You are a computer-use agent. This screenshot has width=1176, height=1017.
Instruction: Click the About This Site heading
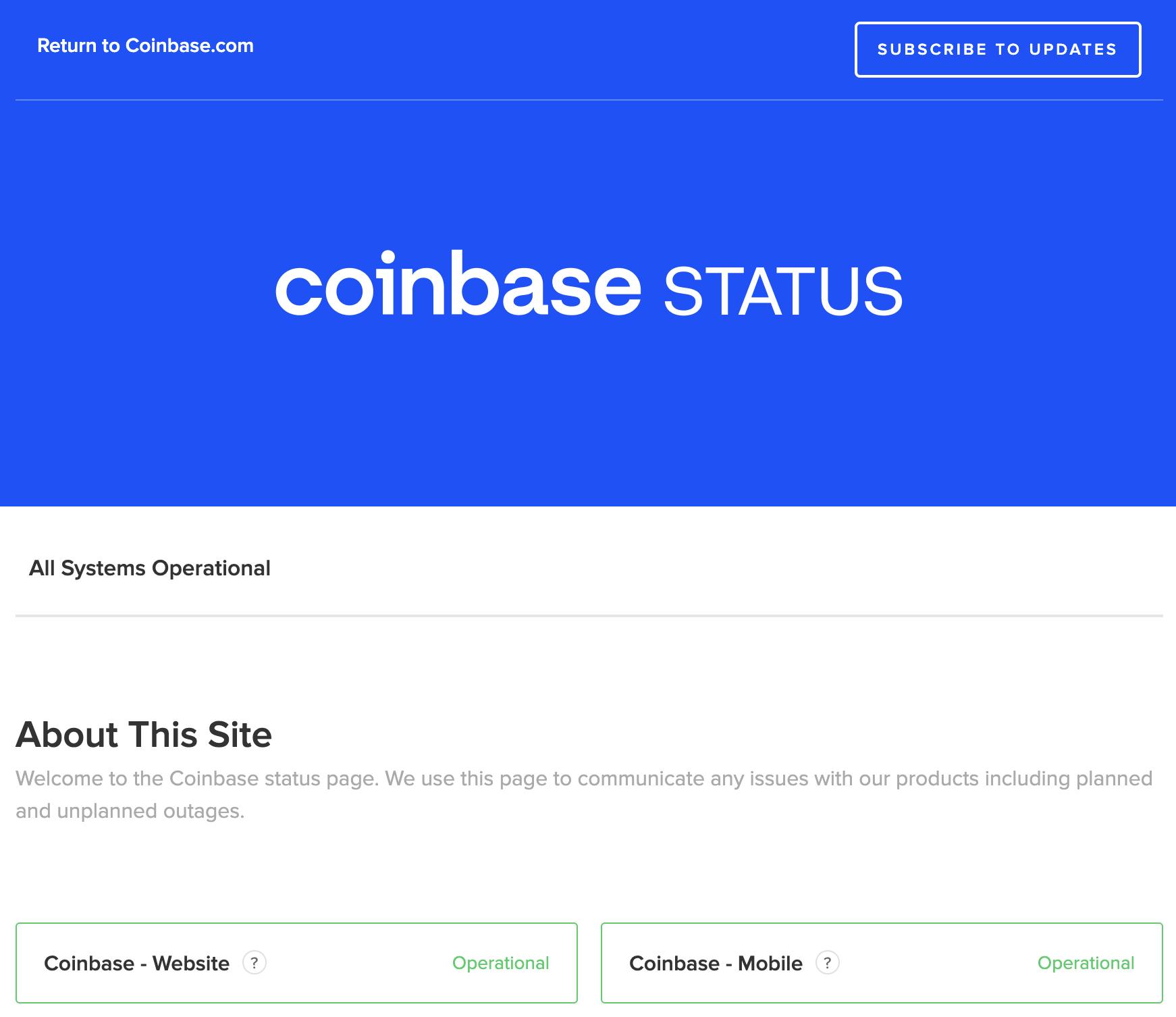pyautogui.click(x=144, y=735)
